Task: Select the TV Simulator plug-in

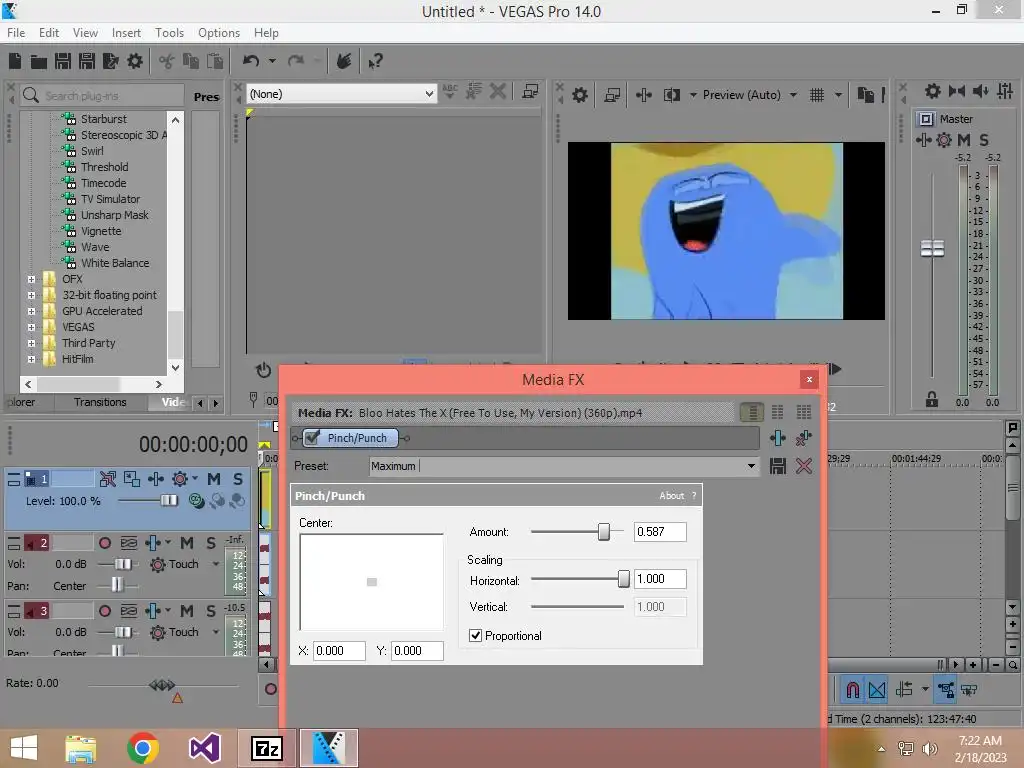Action: (x=110, y=199)
